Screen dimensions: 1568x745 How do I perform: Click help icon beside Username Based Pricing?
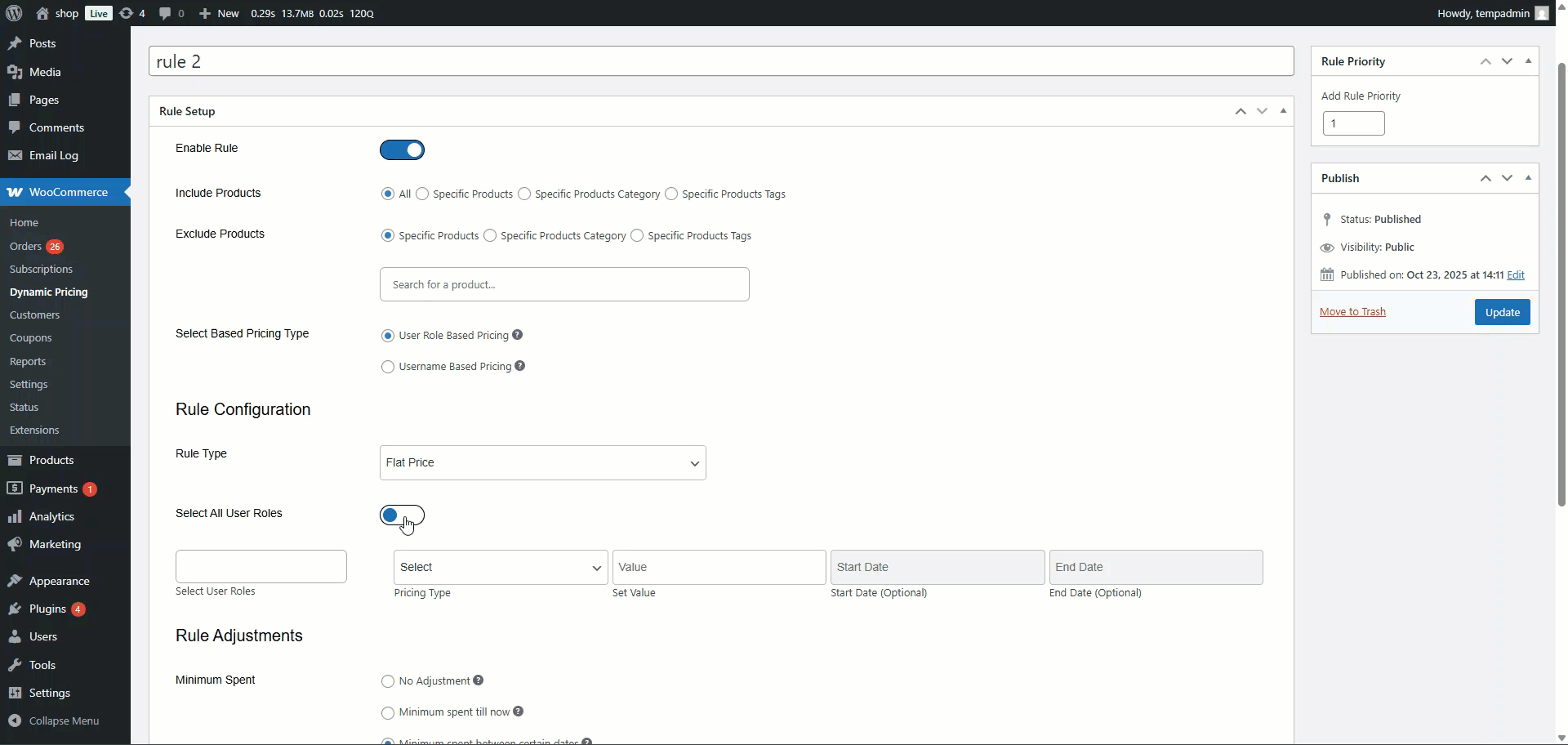520,366
